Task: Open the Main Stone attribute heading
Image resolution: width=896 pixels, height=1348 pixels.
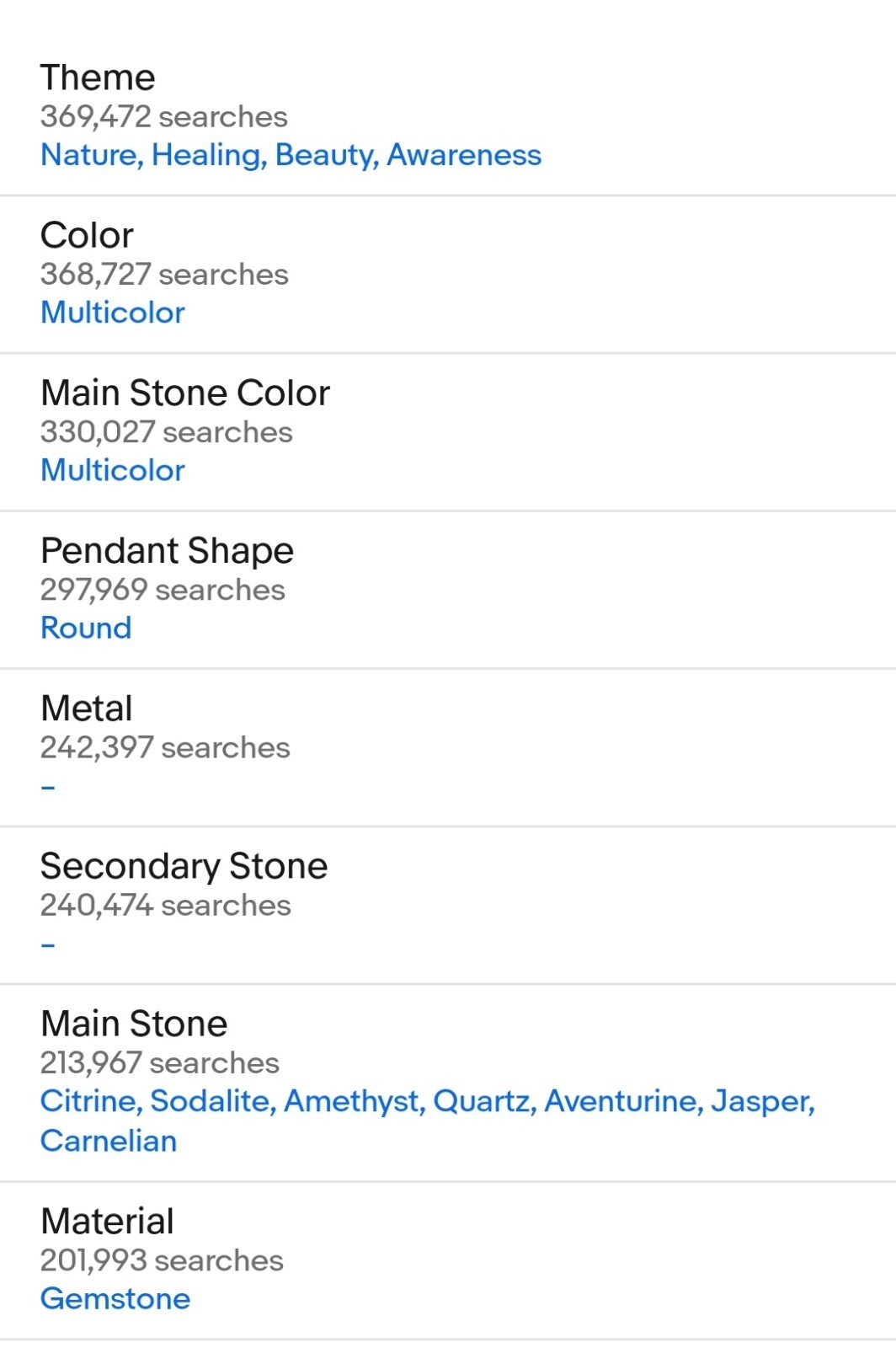Action: tap(134, 1024)
